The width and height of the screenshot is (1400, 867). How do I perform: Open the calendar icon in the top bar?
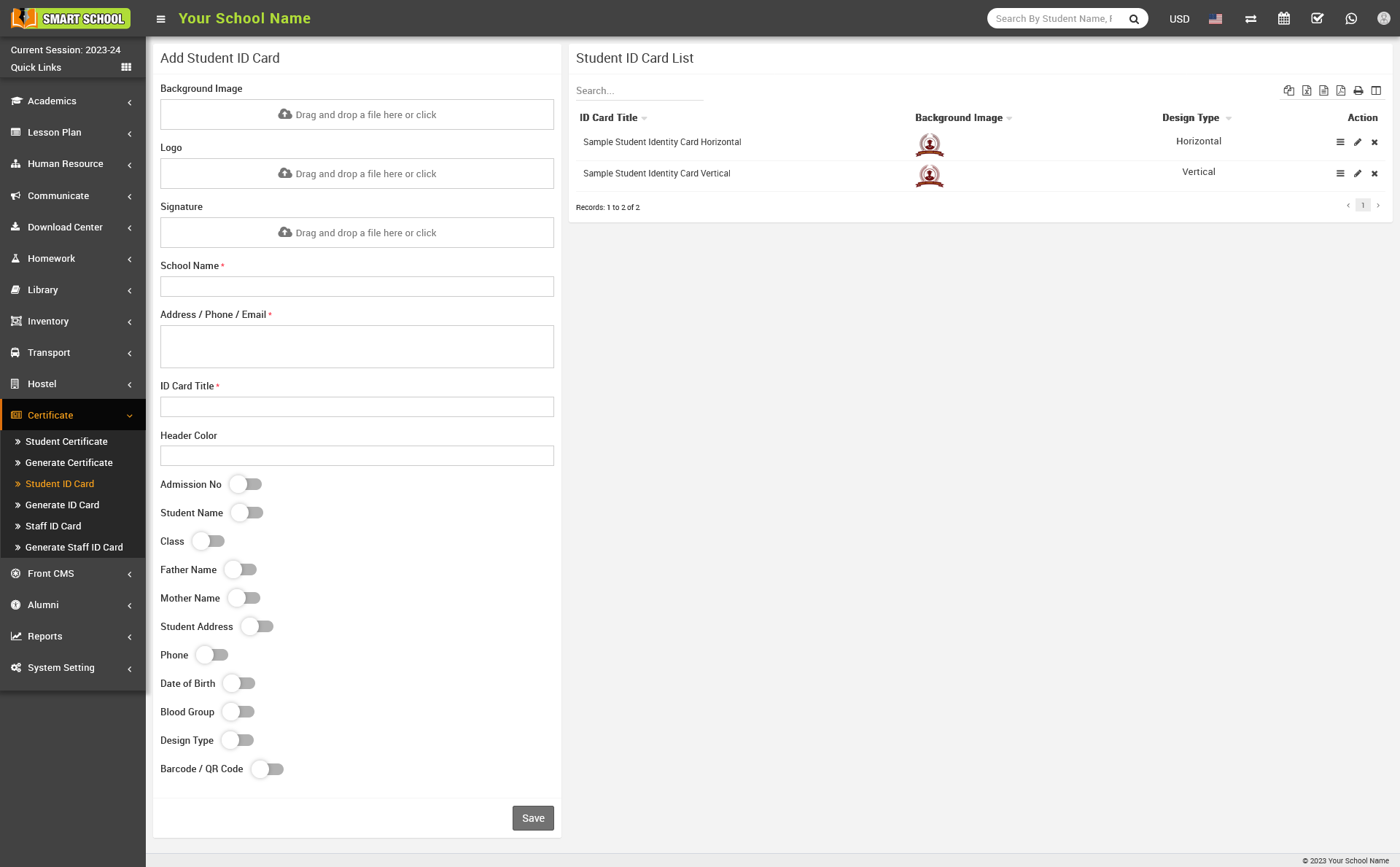[1284, 19]
